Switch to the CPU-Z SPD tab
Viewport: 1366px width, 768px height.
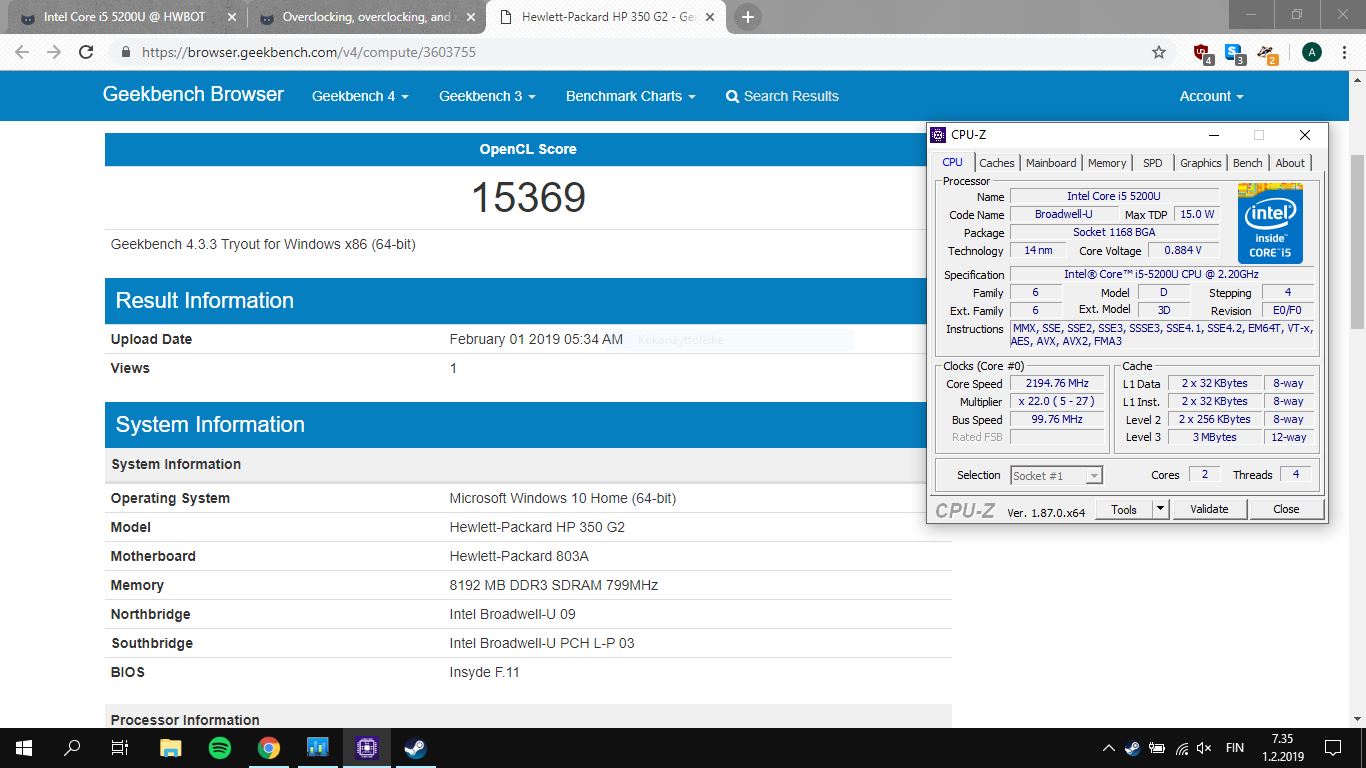click(1153, 163)
